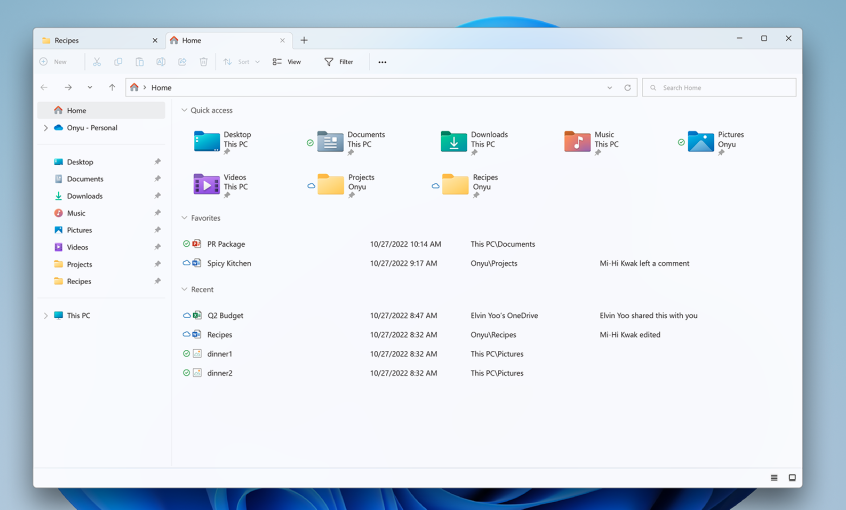This screenshot has height=510, width=846.
Task: Open the View options button
Action: [x=287, y=62]
